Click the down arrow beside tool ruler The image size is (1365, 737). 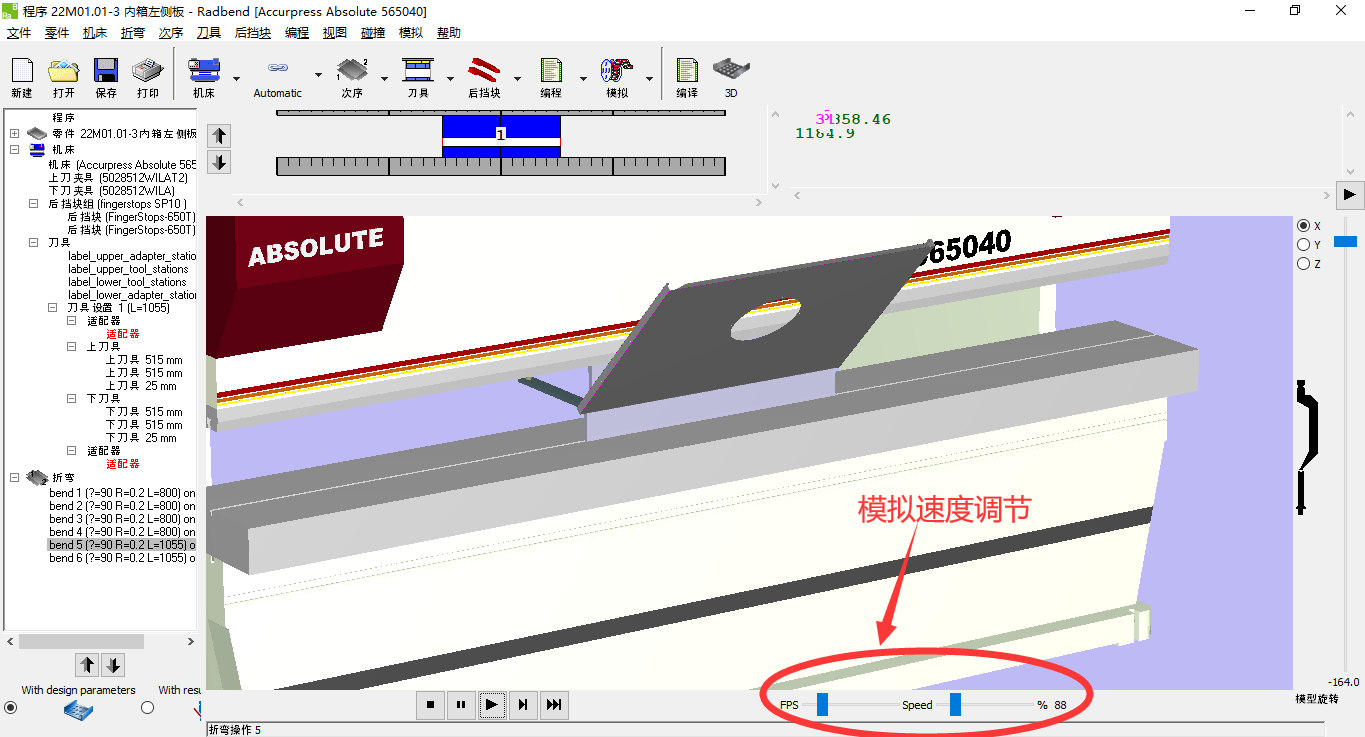click(x=220, y=162)
